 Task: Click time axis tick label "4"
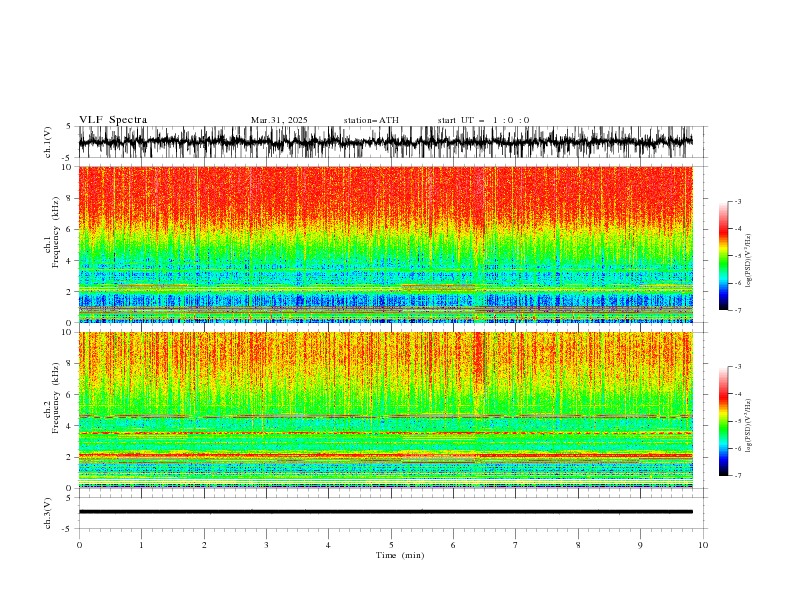[x=328, y=545]
